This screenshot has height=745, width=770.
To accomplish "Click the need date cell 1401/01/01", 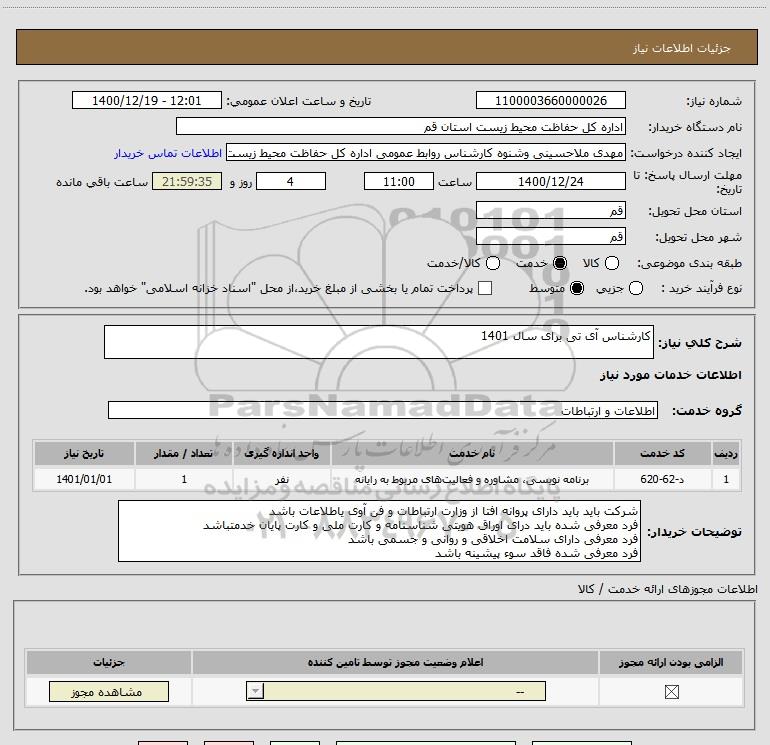I will coord(84,479).
